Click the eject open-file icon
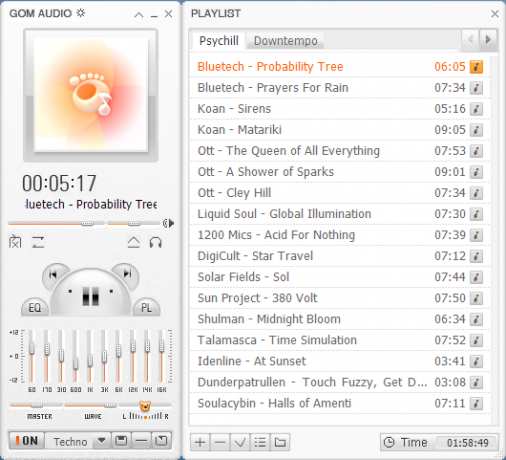Image resolution: width=506 pixels, height=460 pixels. click(134, 242)
